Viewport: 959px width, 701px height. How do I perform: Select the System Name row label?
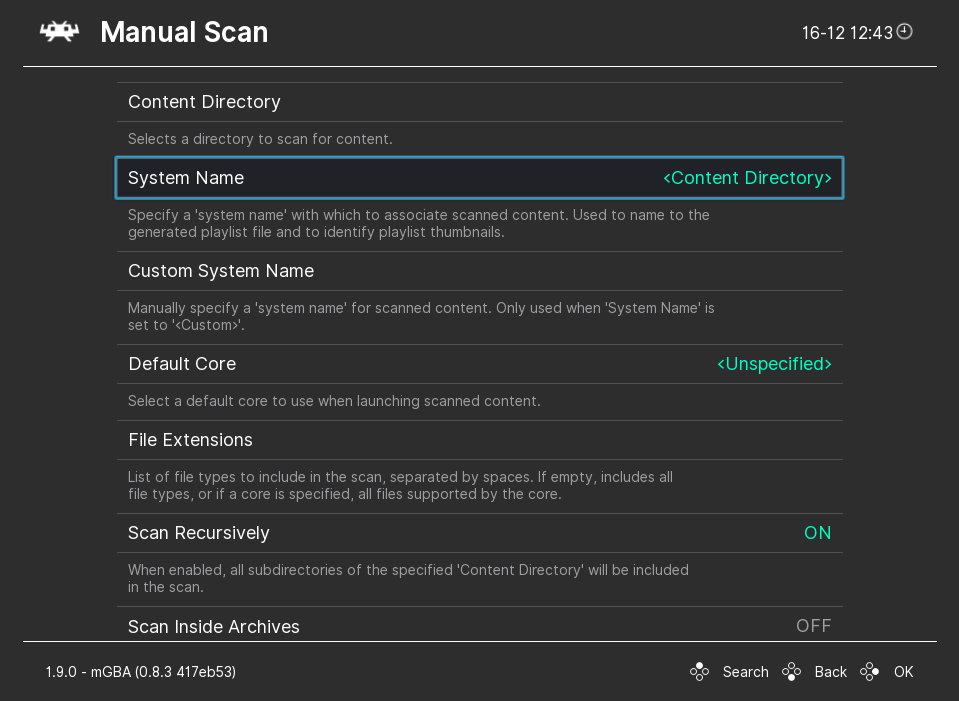[186, 178]
